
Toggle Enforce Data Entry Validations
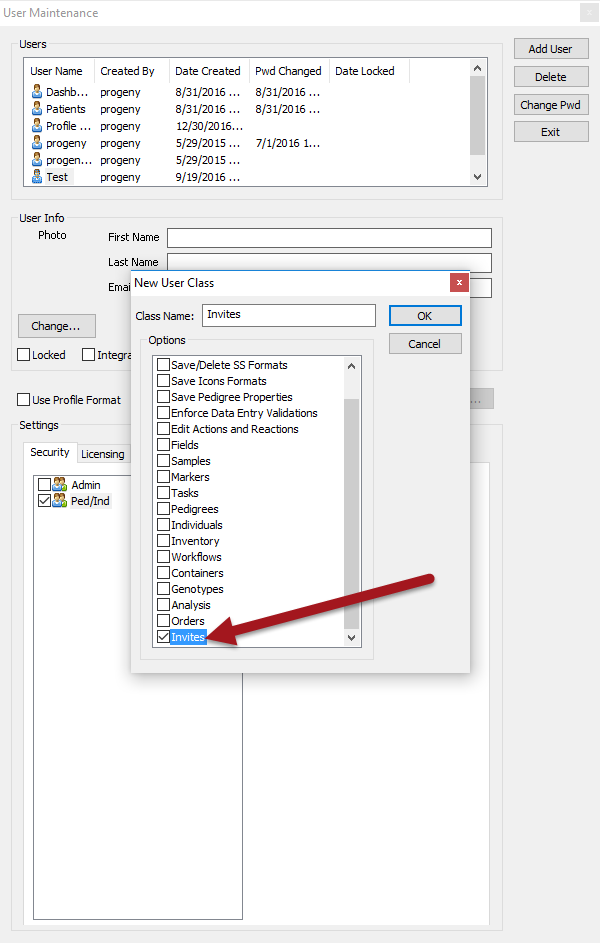click(163, 413)
